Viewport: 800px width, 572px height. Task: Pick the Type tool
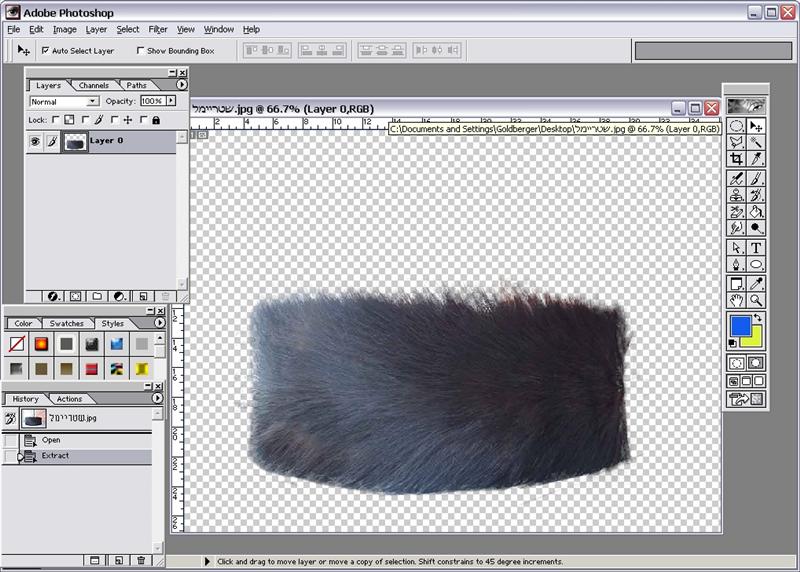(x=757, y=248)
